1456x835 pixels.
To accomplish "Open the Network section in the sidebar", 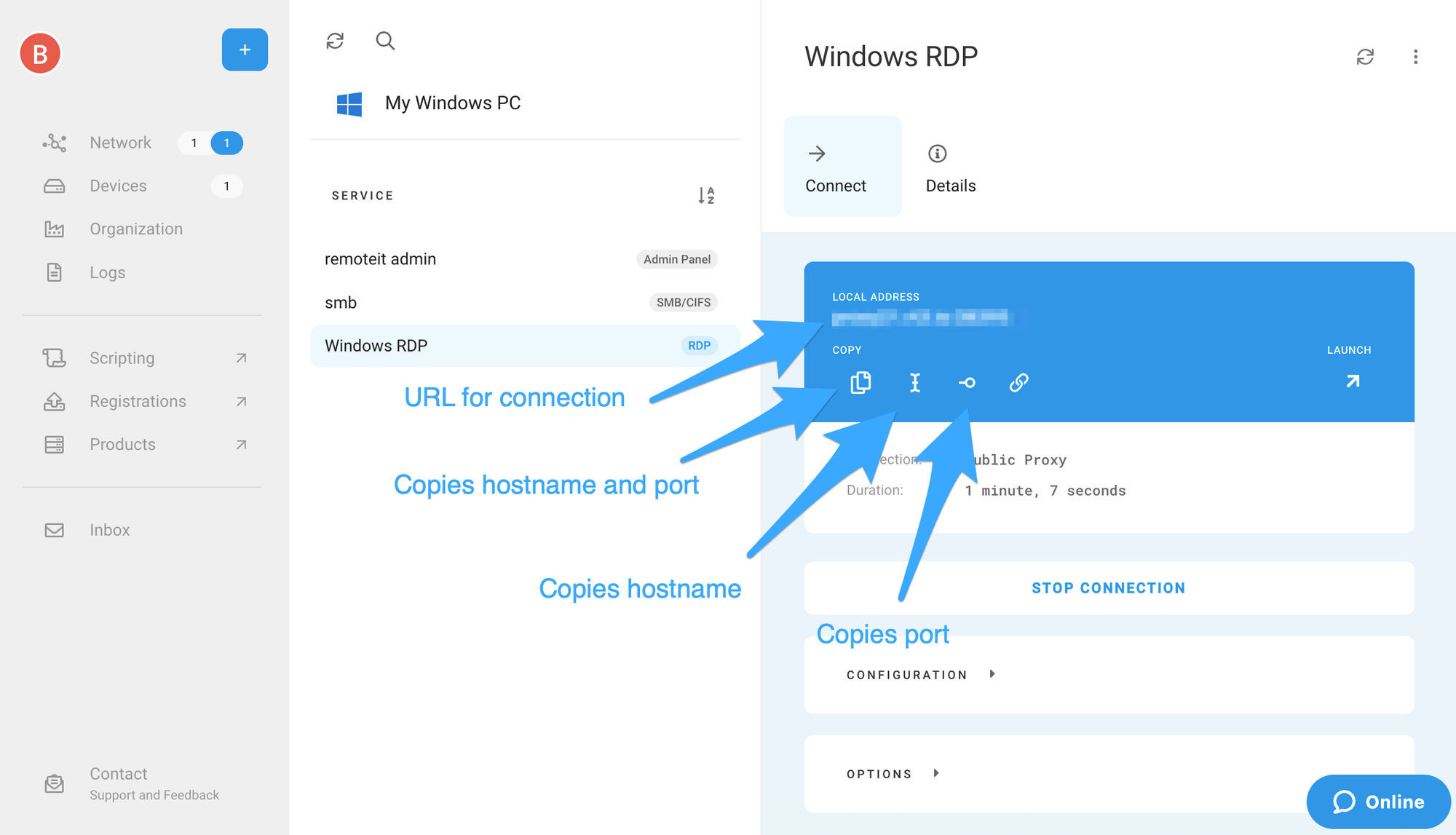I will (120, 143).
